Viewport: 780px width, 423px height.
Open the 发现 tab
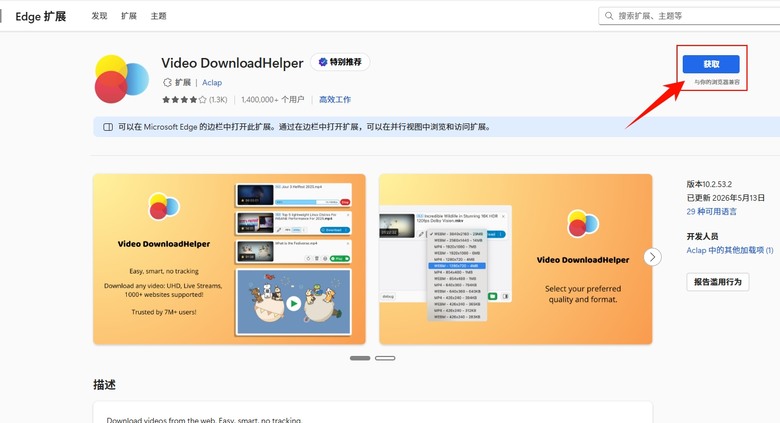(x=99, y=16)
